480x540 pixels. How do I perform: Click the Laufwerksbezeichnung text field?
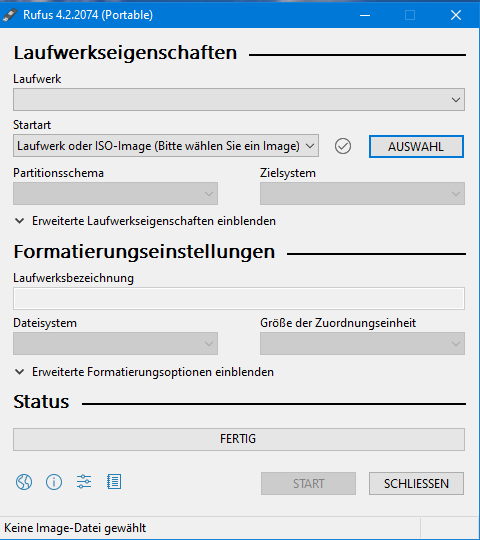click(239, 298)
